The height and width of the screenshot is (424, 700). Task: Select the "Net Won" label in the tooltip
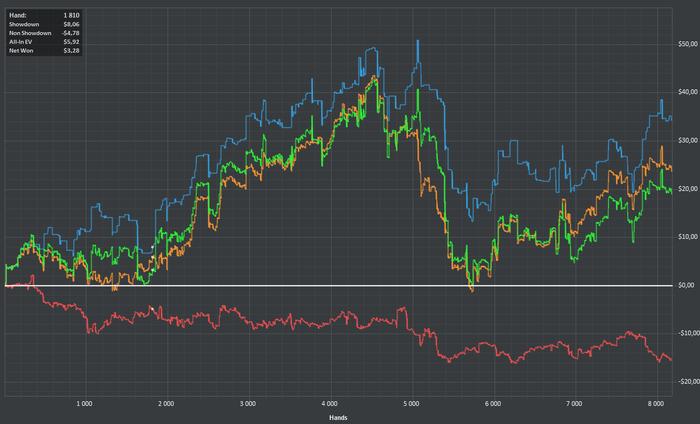[21, 51]
